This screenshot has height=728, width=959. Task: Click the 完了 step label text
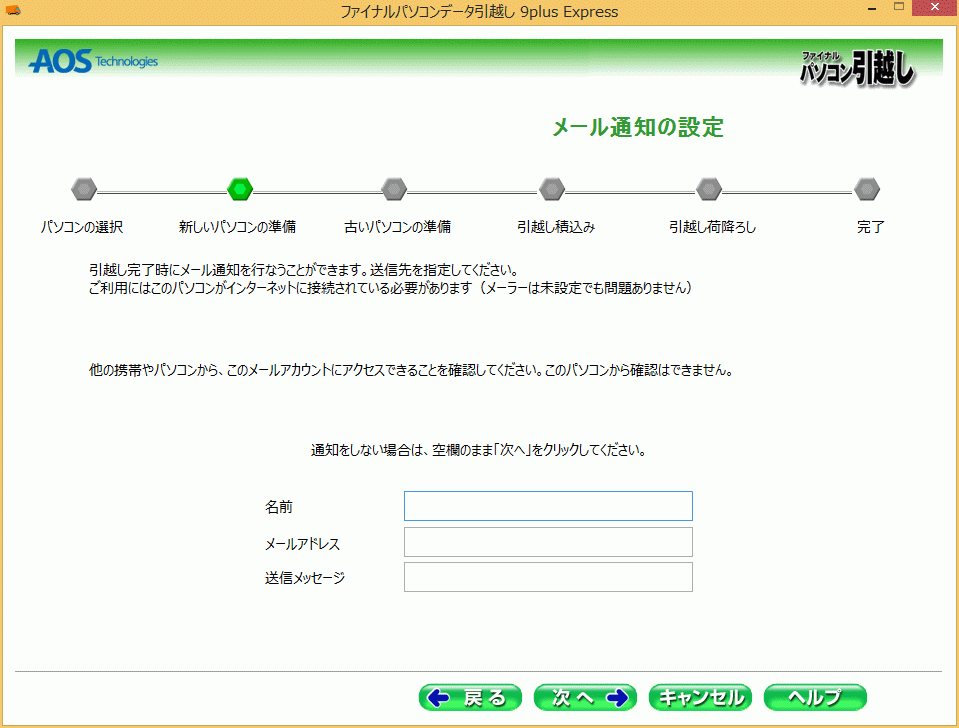[870, 227]
